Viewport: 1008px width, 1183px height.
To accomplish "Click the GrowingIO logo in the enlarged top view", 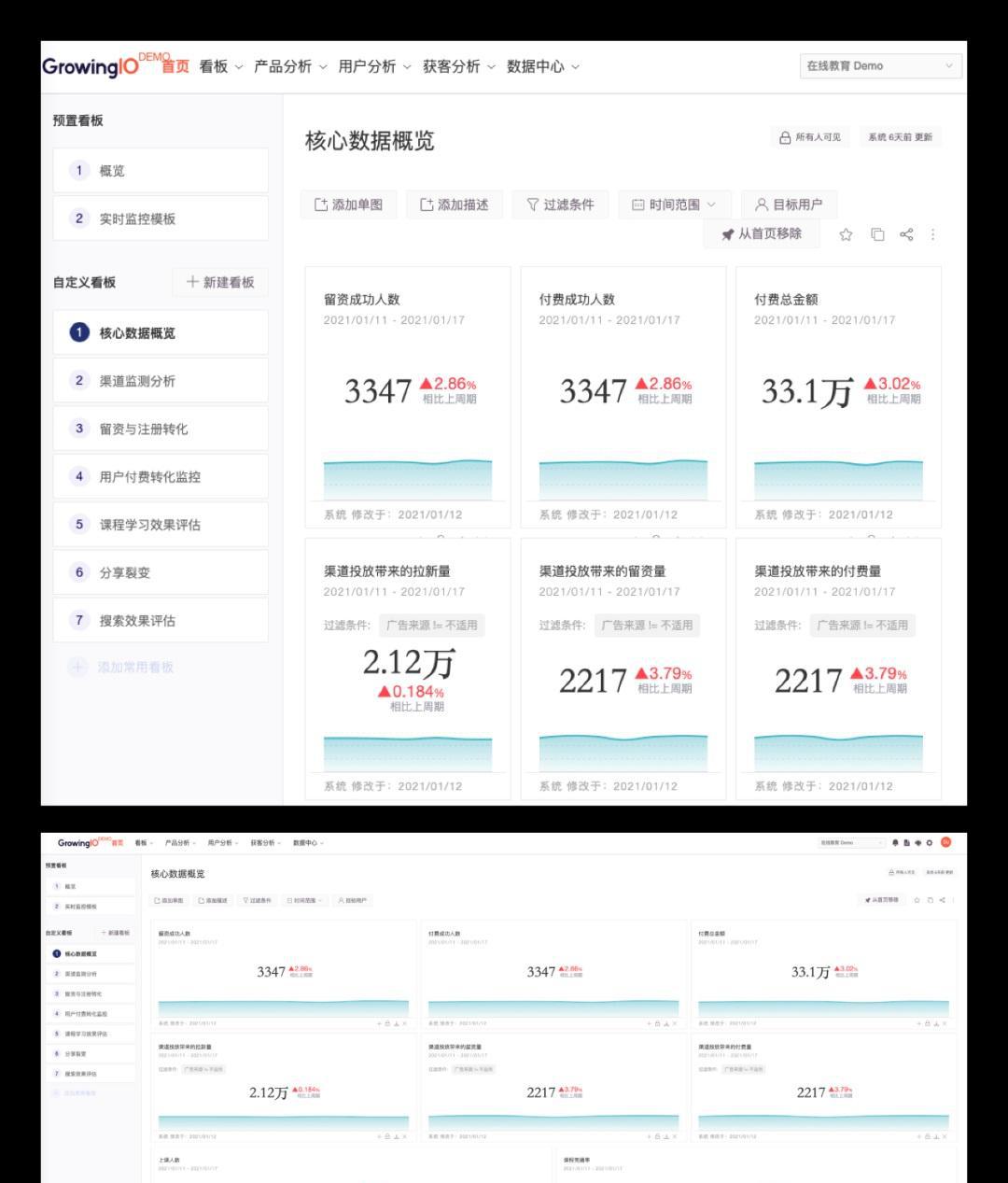I will (x=90, y=66).
